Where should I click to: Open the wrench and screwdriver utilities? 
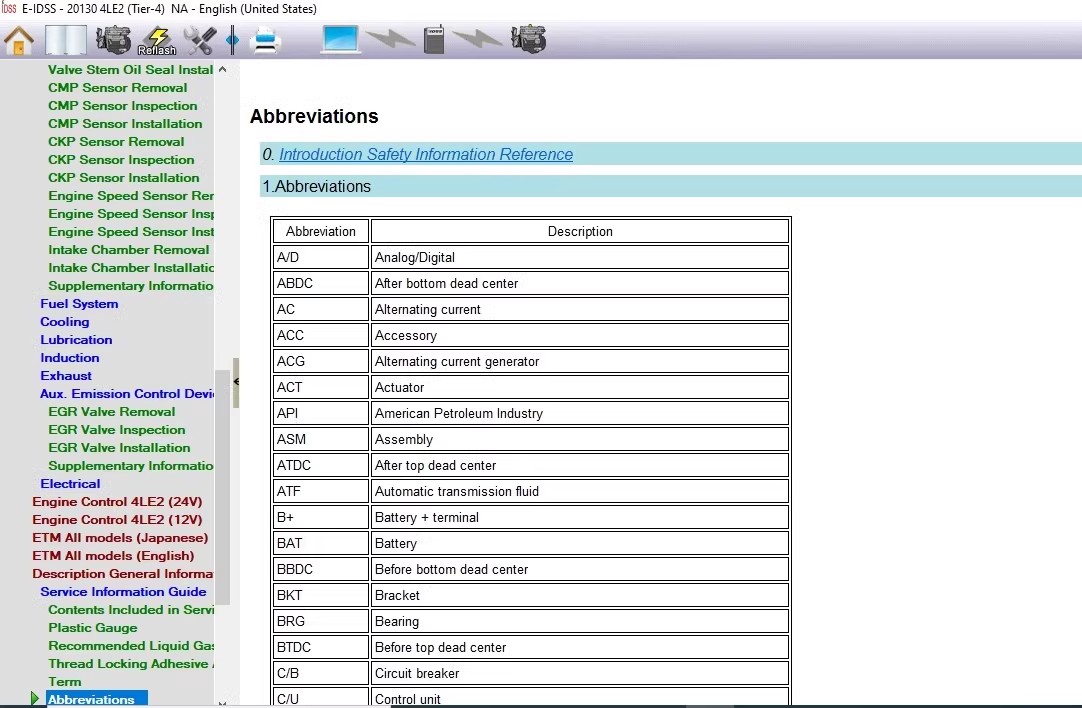coord(200,40)
